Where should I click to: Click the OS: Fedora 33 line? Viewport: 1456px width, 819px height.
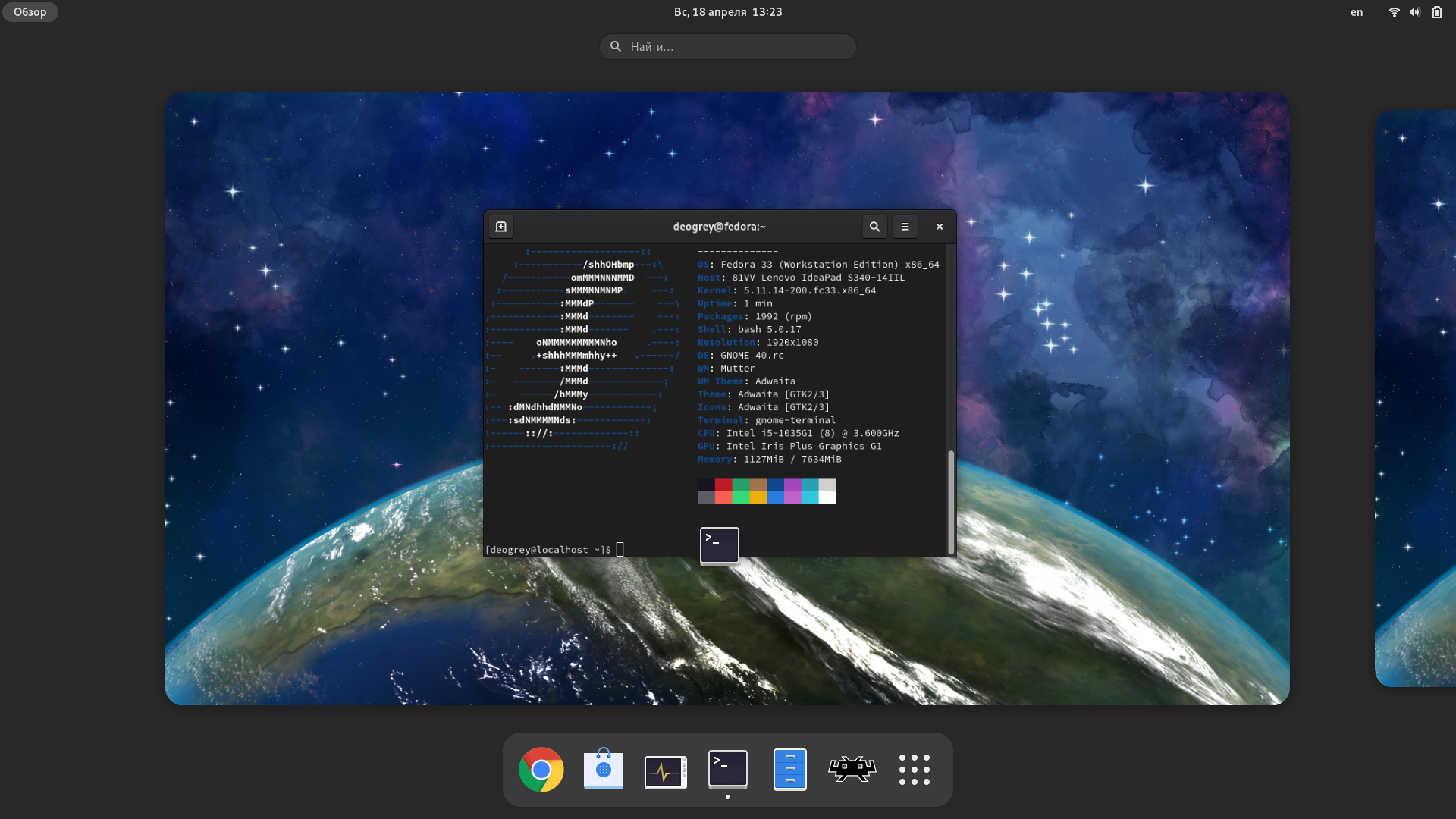click(x=818, y=265)
